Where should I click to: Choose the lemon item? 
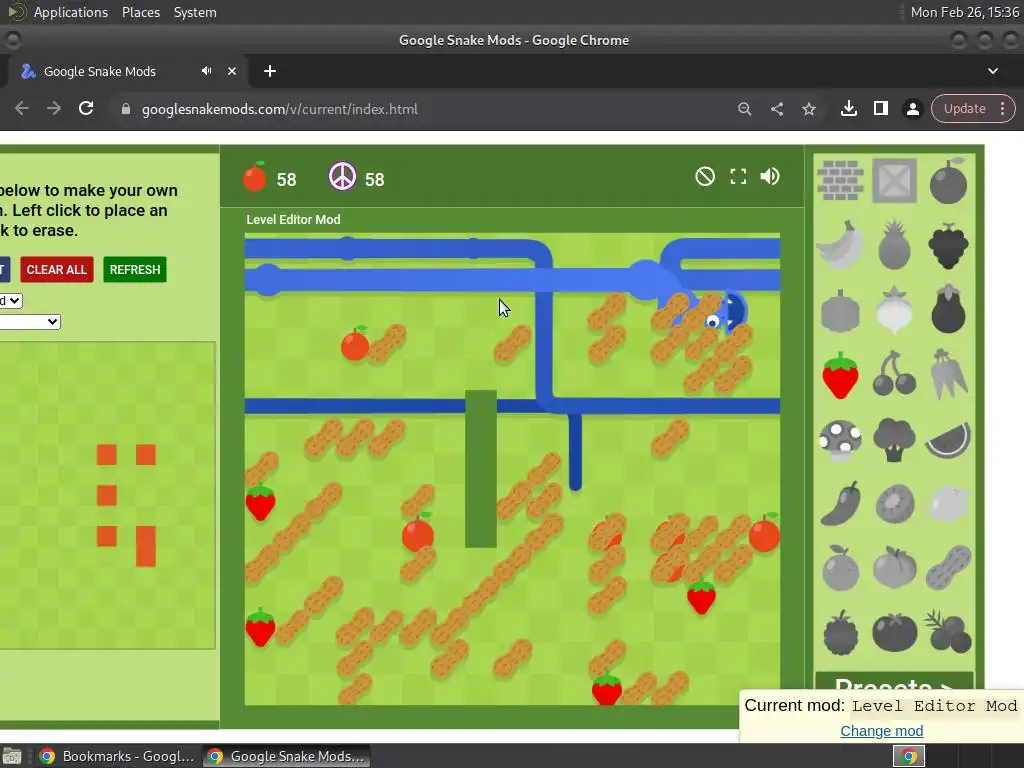(x=948, y=504)
